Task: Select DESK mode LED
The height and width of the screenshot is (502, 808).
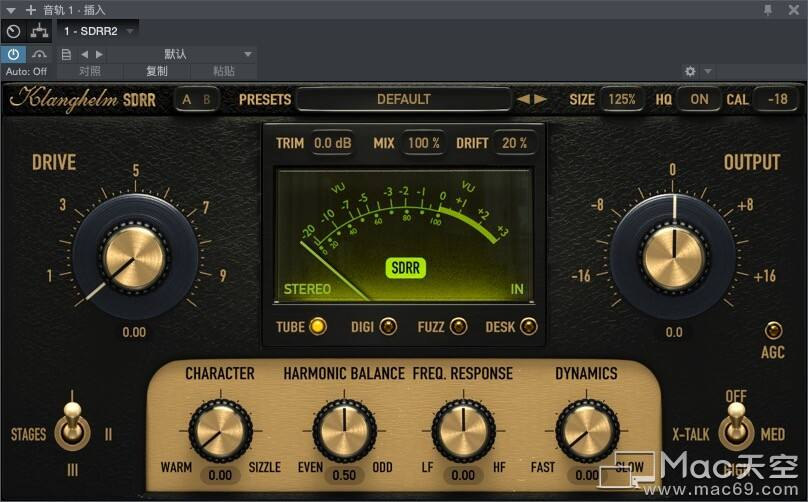Action: 528,326
